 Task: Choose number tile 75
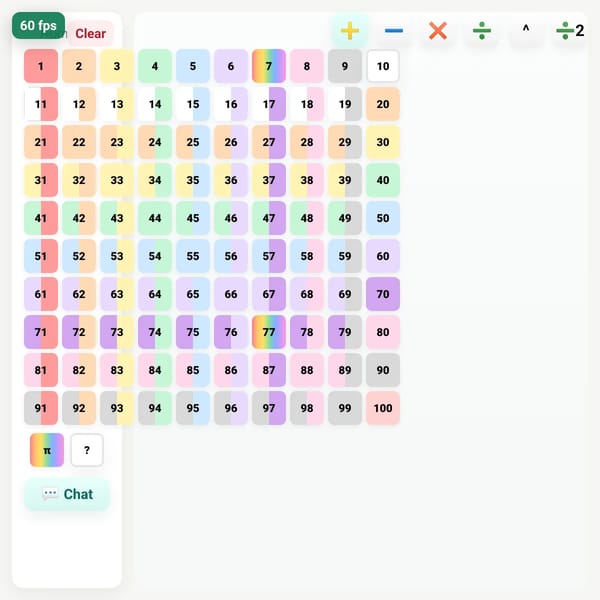(193, 332)
